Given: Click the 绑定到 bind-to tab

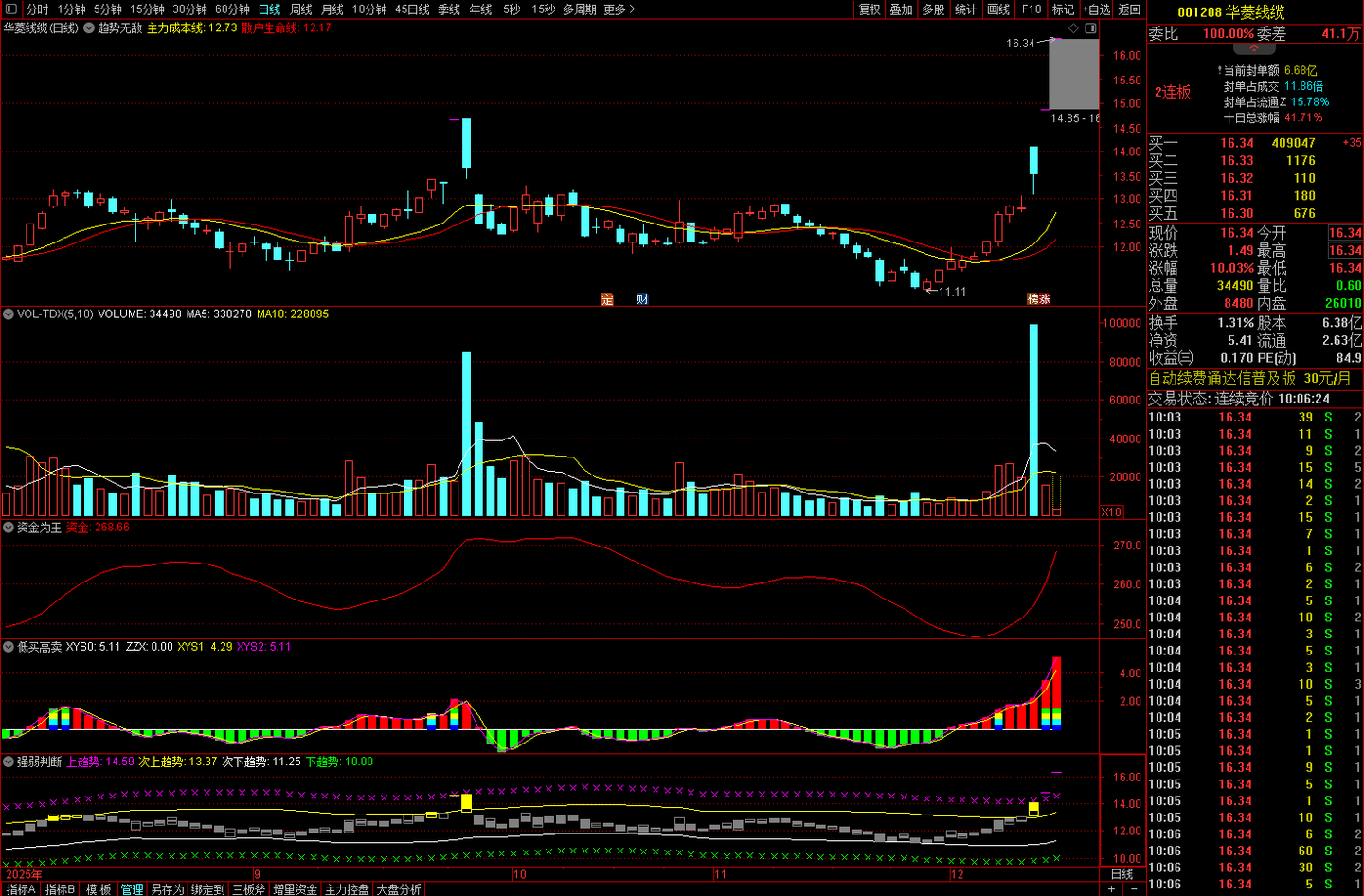Looking at the screenshot, I should (208, 889).
